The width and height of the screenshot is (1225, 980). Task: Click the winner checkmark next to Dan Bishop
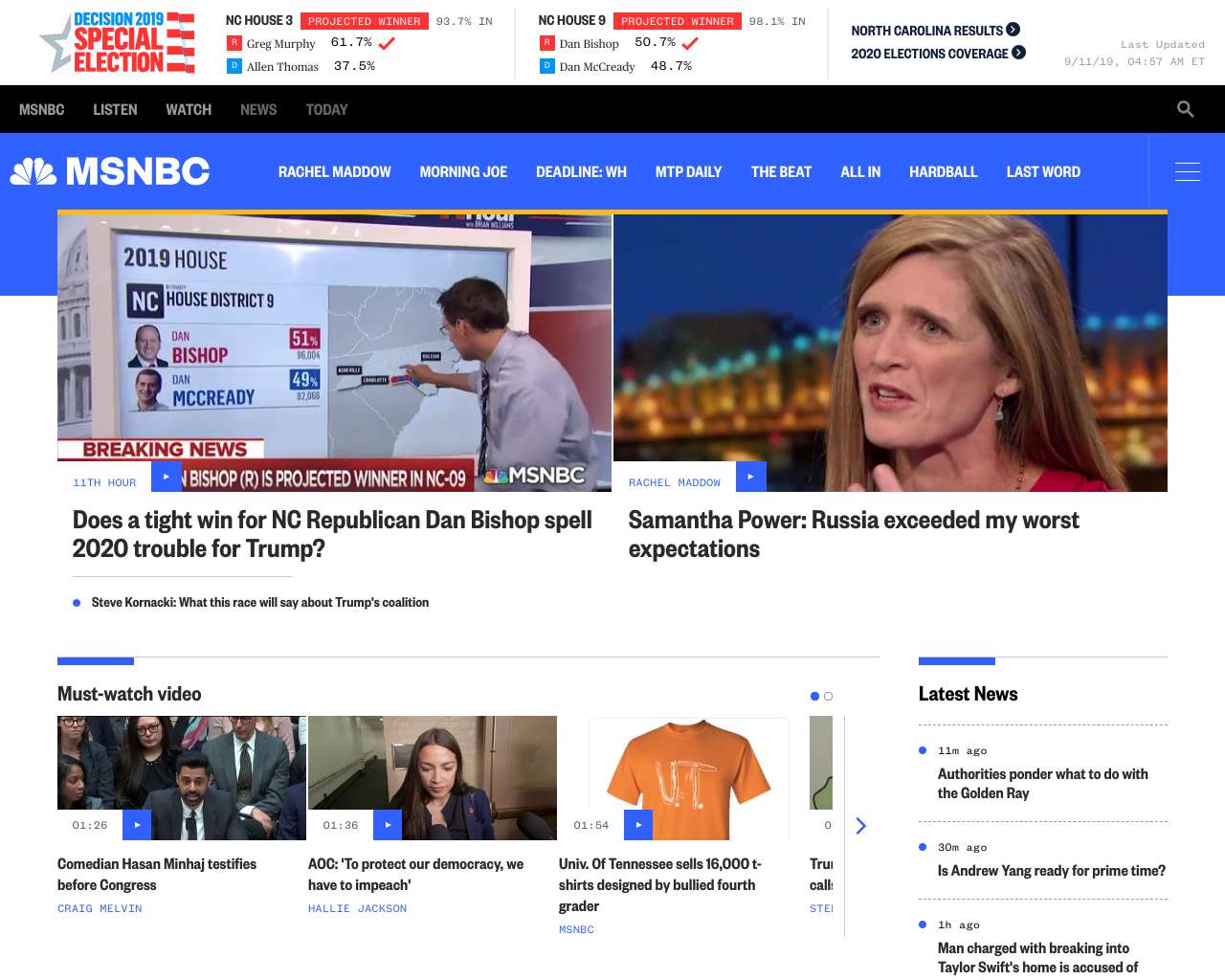coord(690,43)
